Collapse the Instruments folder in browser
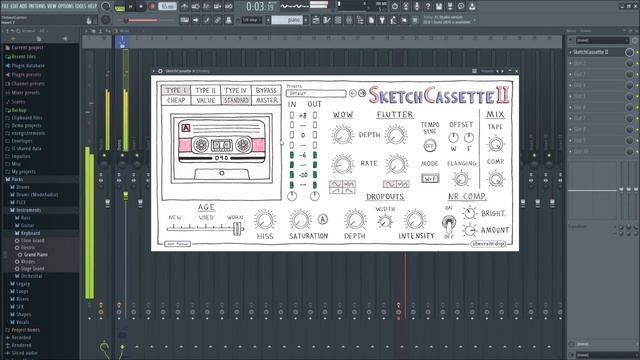Viewport: 640px width, 360px height. tap(29, 210)
